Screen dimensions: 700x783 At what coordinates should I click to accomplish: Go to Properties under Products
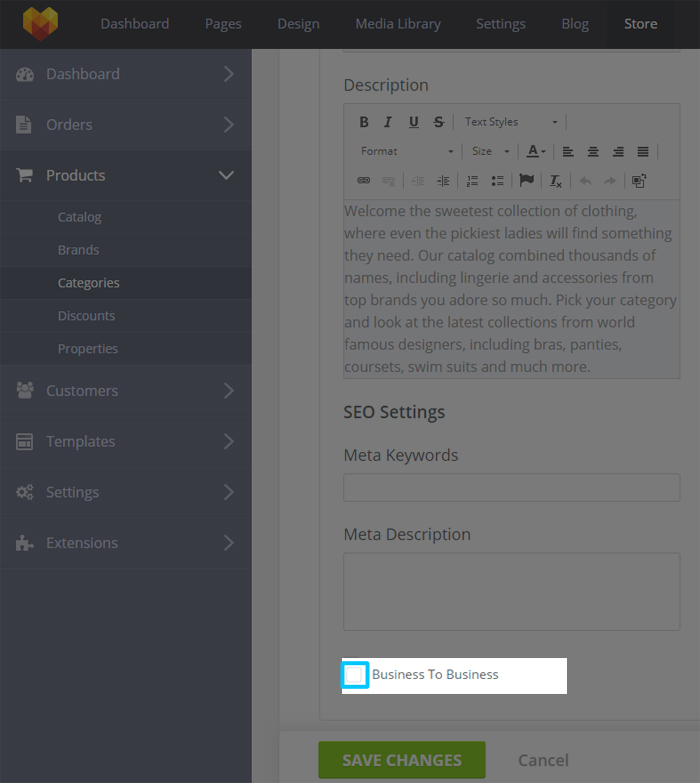coord(88,349)
